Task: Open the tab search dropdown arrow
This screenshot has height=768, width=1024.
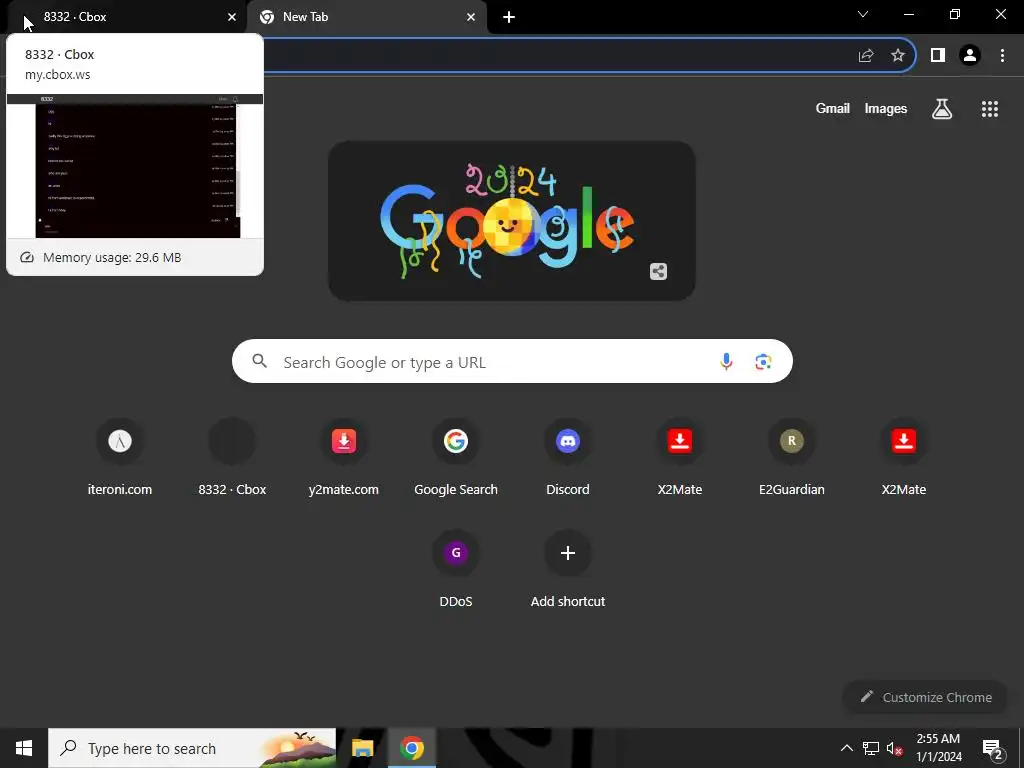Action: [863, 14]
